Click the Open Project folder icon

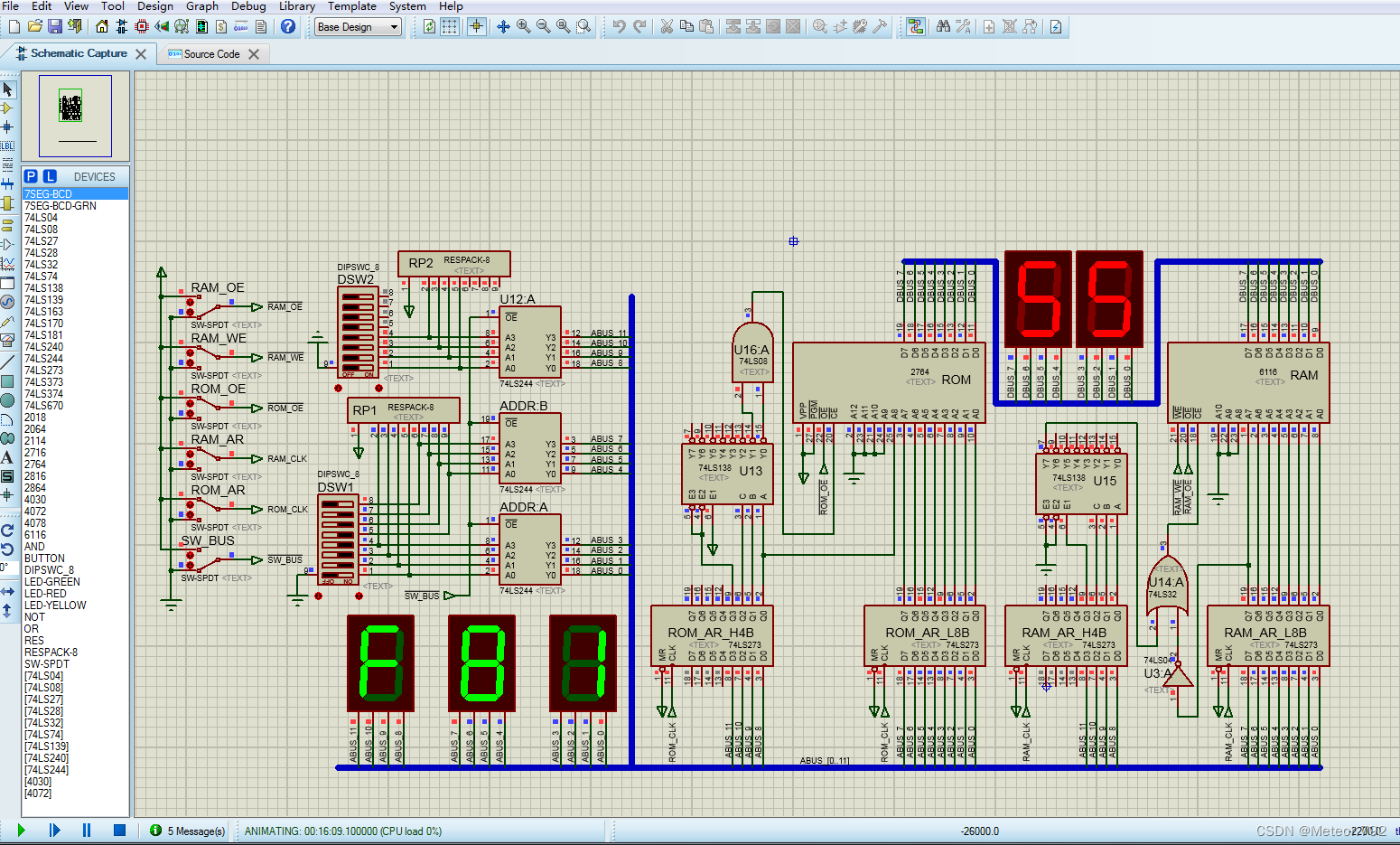coord(35,27)
